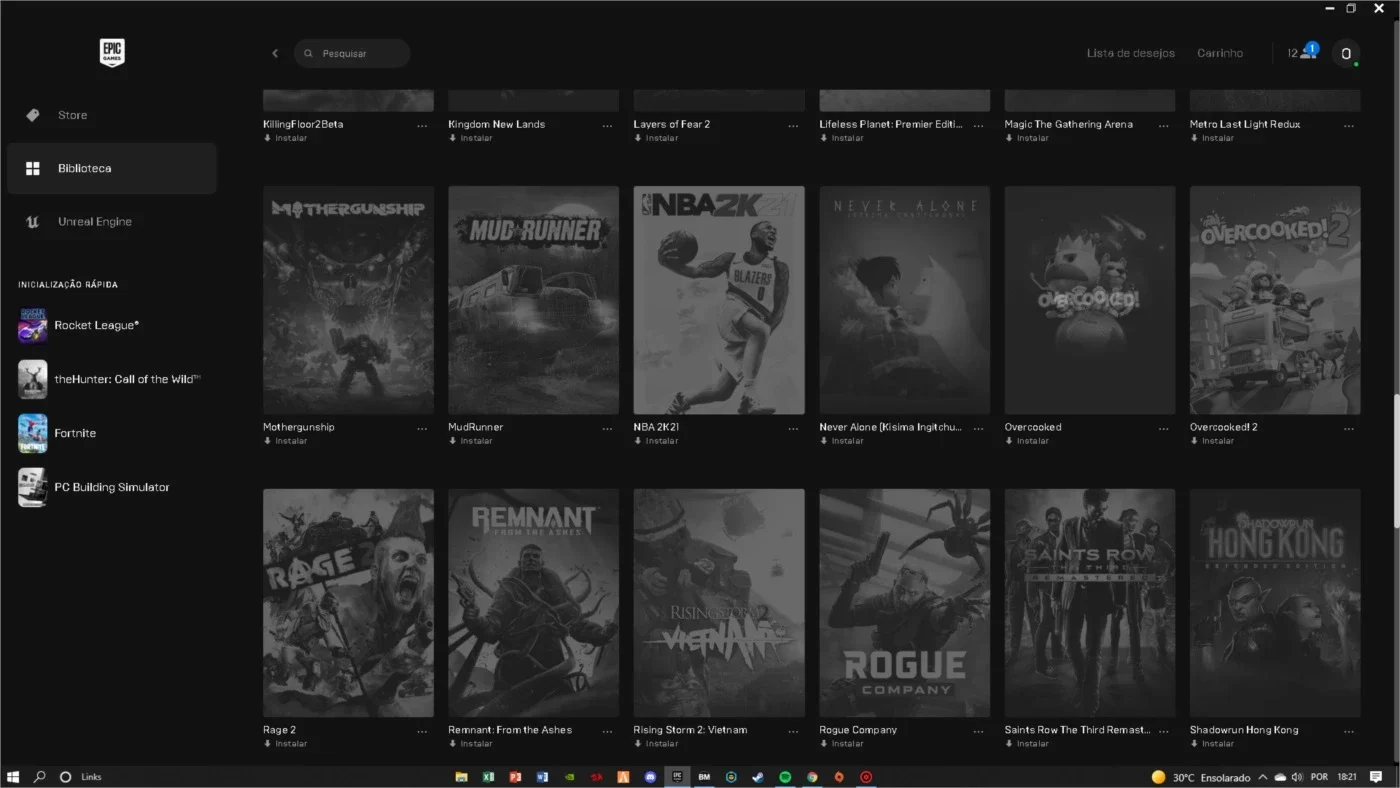Click Instalar under MudRunner

point(471,441)
